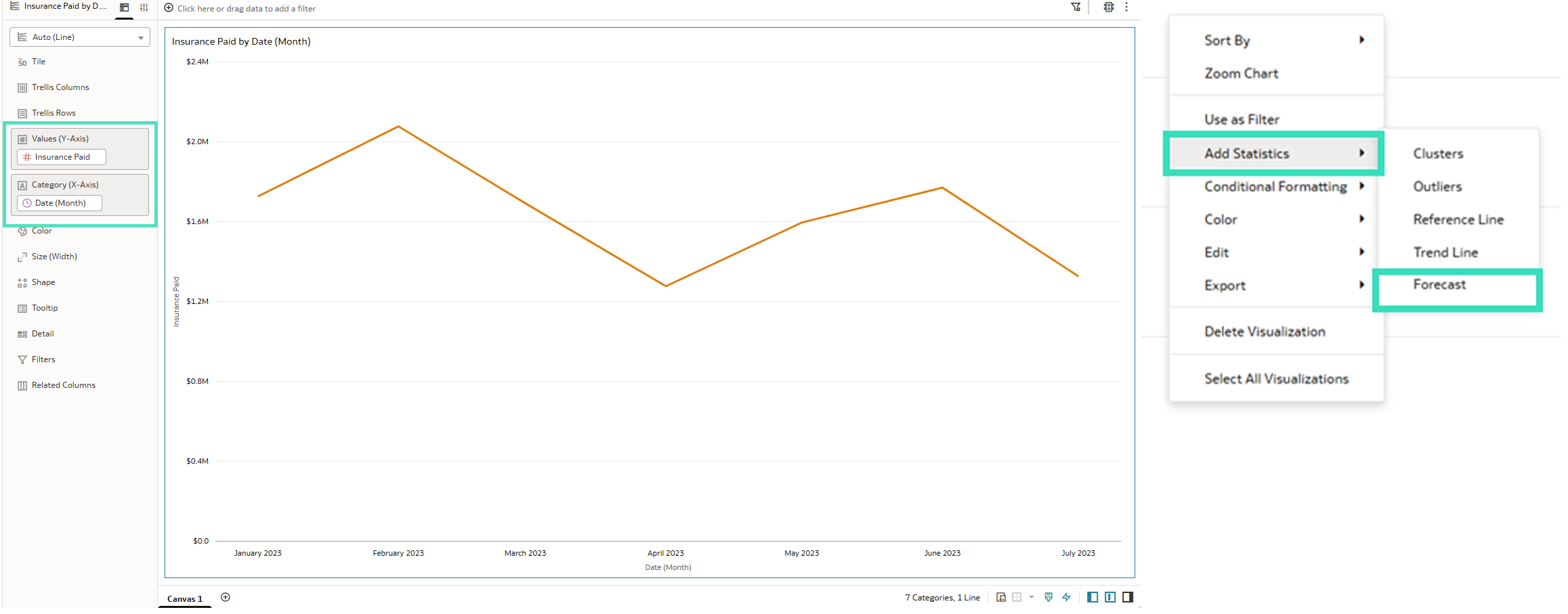Viewport: 1568px width, 614px height.
Task: Click the vertical 'Insurance Paid' y-axis title
Action: click(x=176, y=302)
